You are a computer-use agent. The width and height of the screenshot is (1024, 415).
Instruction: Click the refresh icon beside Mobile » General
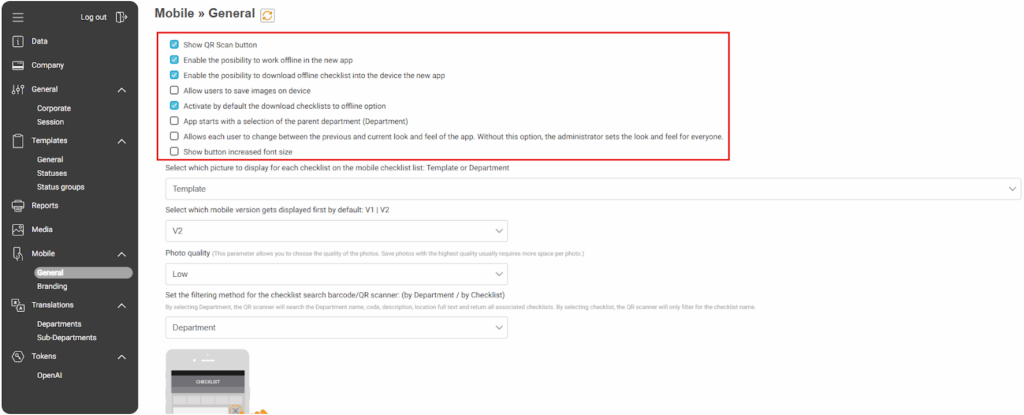click(x=267, y=15)
